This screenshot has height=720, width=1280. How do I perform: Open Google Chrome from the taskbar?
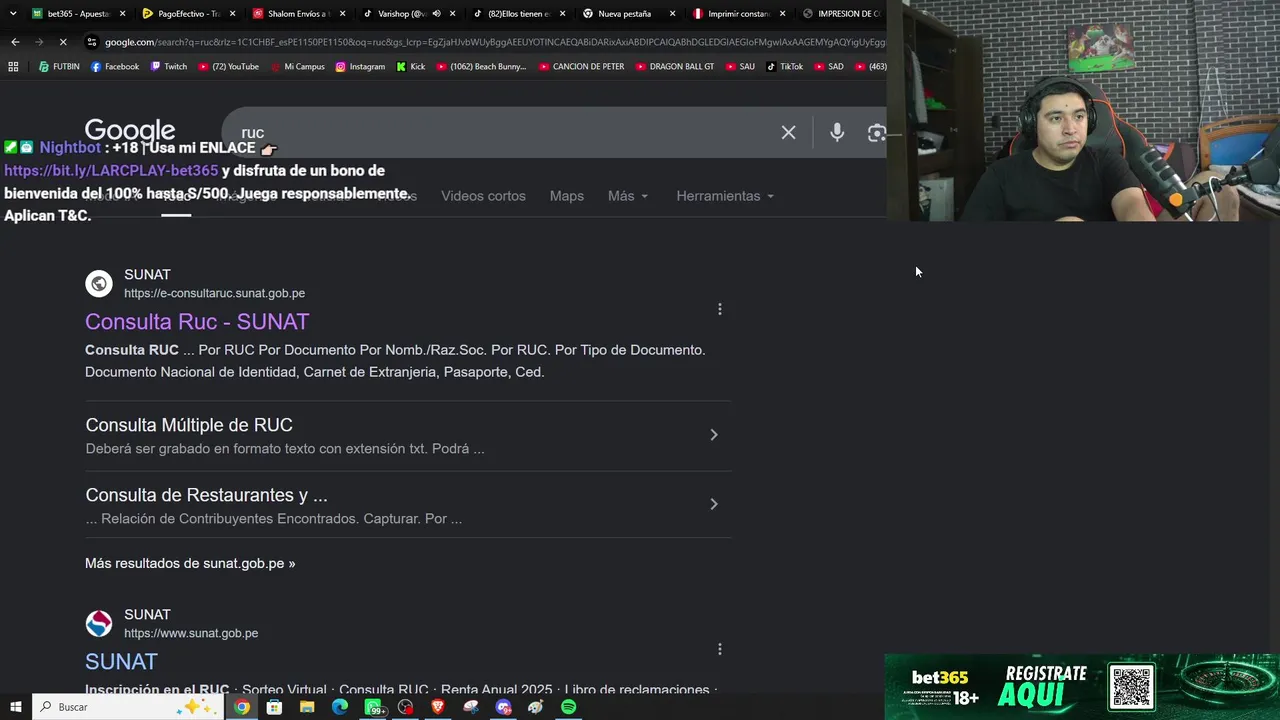[x=242, y=707]
